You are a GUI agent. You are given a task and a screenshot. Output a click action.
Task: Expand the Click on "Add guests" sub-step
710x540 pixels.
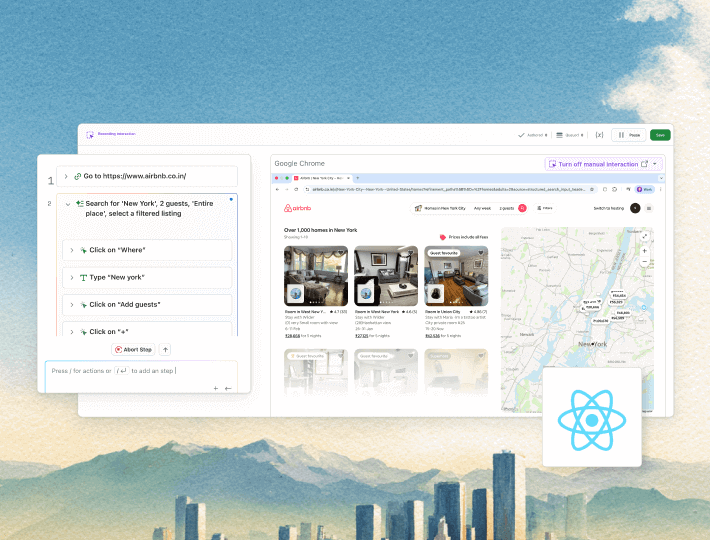tap(72, 305)
